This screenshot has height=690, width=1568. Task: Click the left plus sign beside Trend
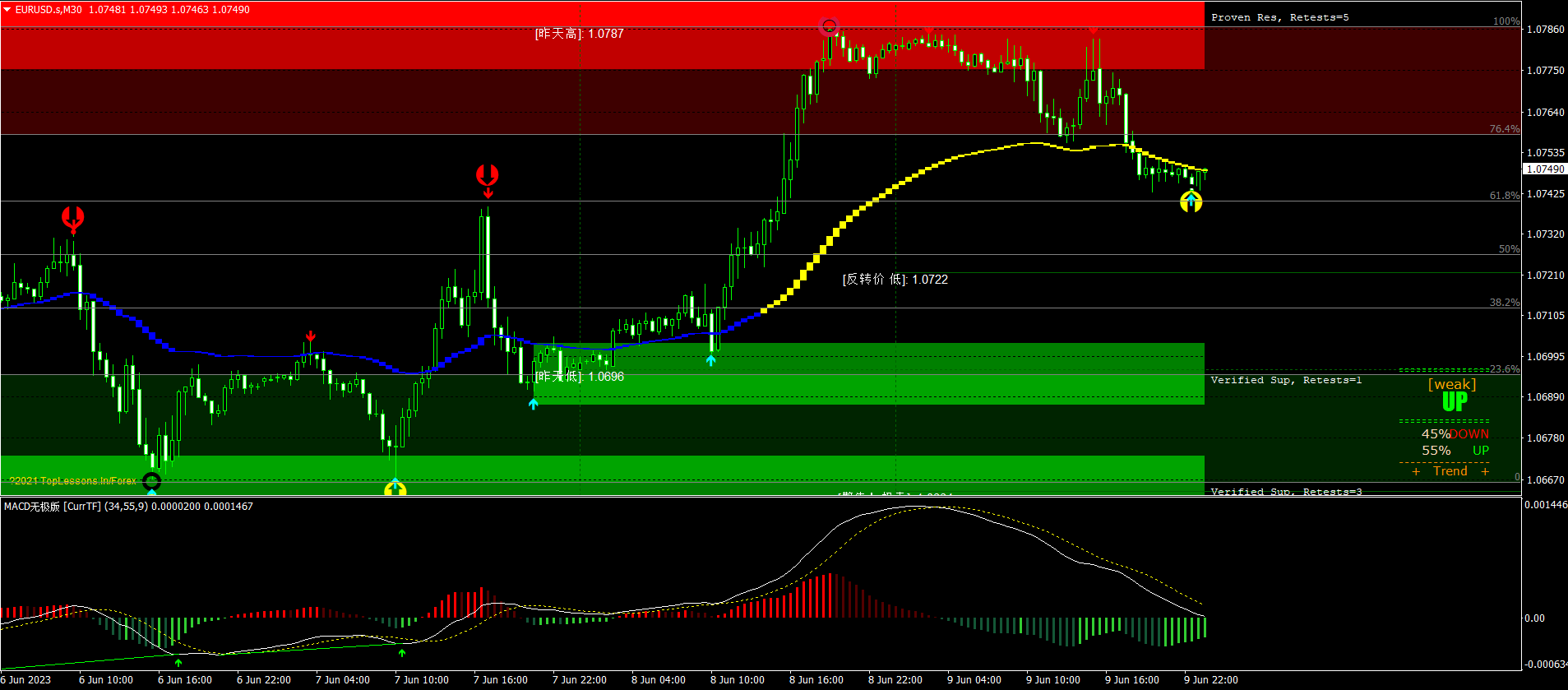(x=1416, y=472)
